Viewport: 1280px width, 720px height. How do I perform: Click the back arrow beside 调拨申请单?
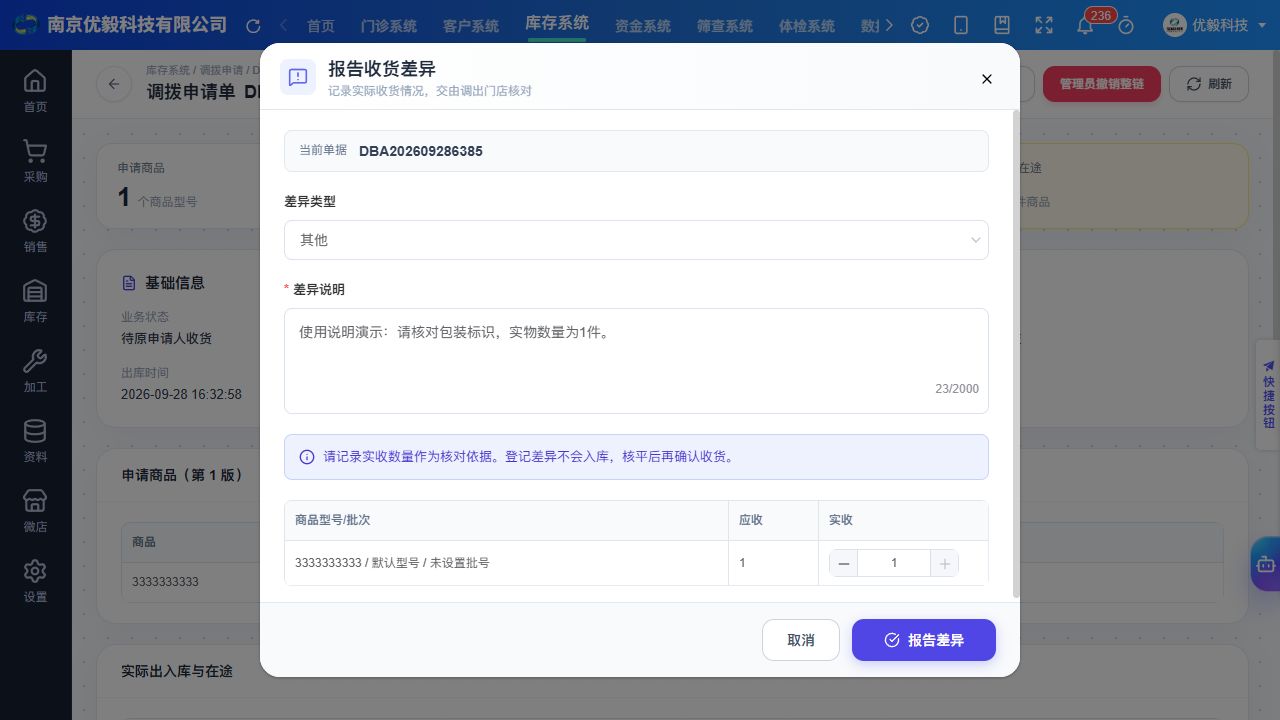[x=114, y=84]
